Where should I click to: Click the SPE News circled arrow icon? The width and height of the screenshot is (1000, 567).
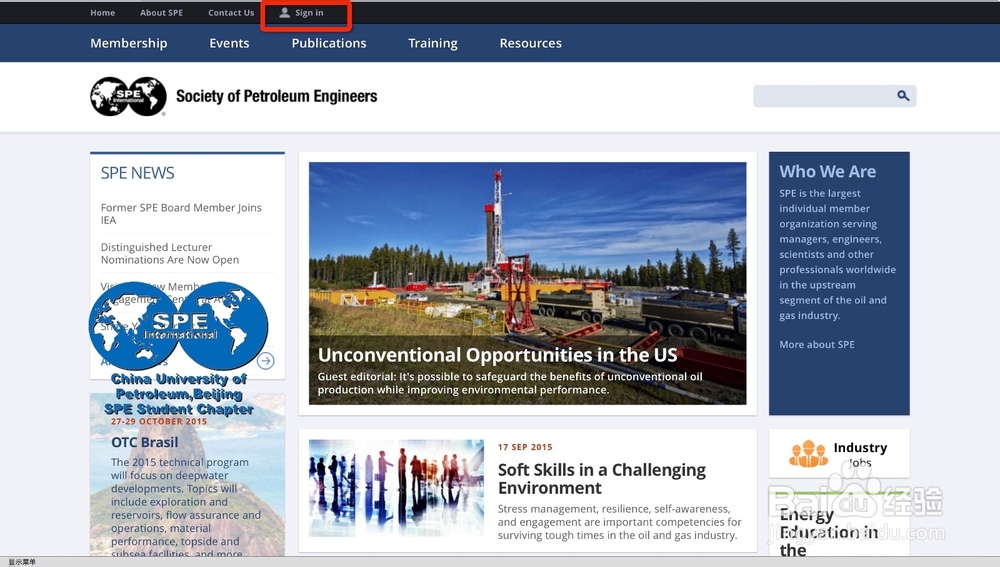(x=266, y=361)
